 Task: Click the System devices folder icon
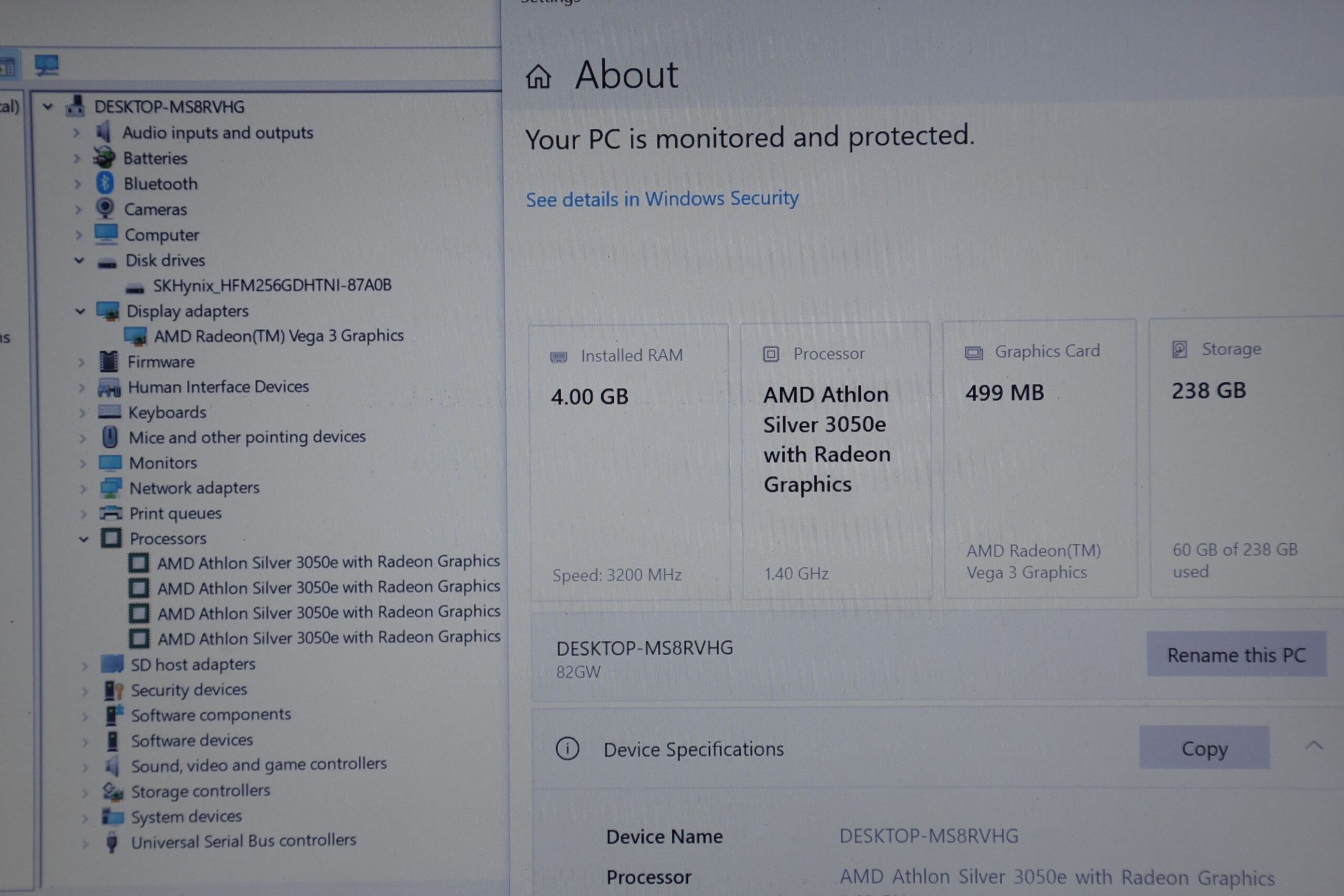[x=113, y=817]
